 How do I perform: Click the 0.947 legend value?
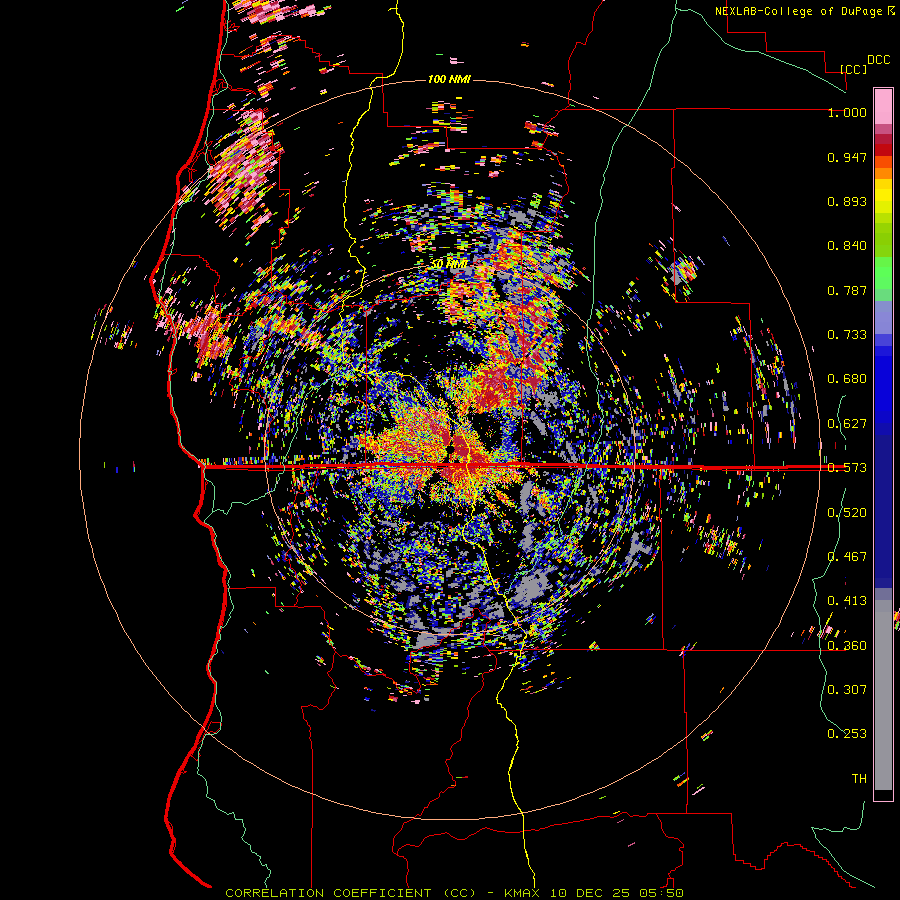[847, 157]
